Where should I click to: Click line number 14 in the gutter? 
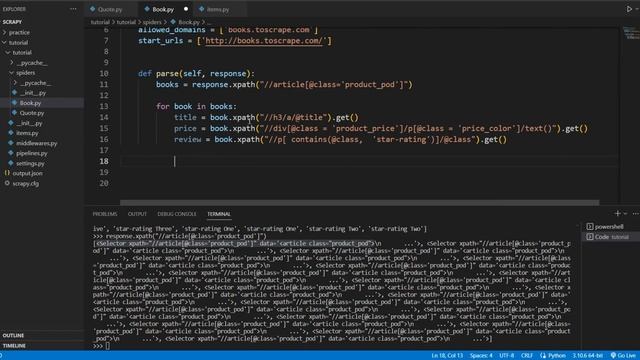[104, 118]
